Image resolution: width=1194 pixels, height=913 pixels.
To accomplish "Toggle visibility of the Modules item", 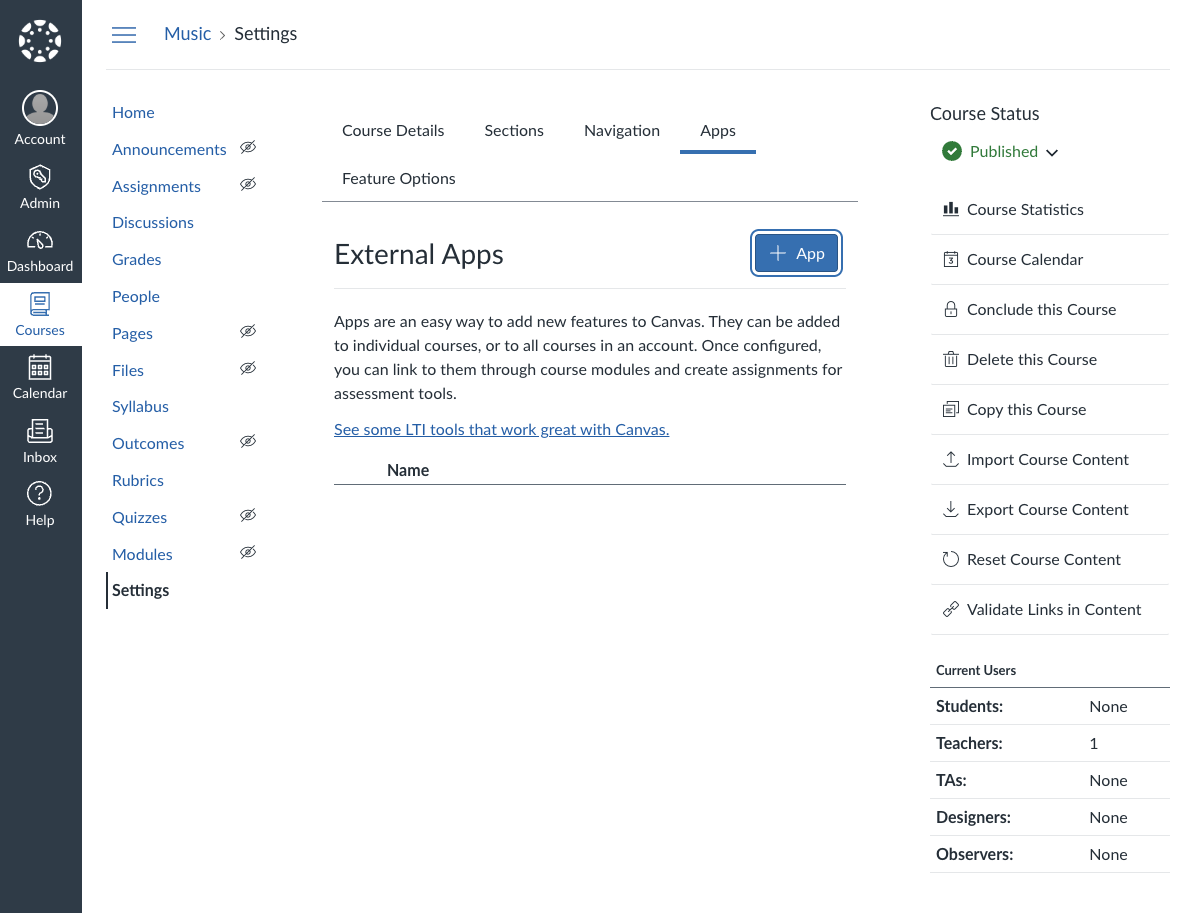I will coord(248,552).
